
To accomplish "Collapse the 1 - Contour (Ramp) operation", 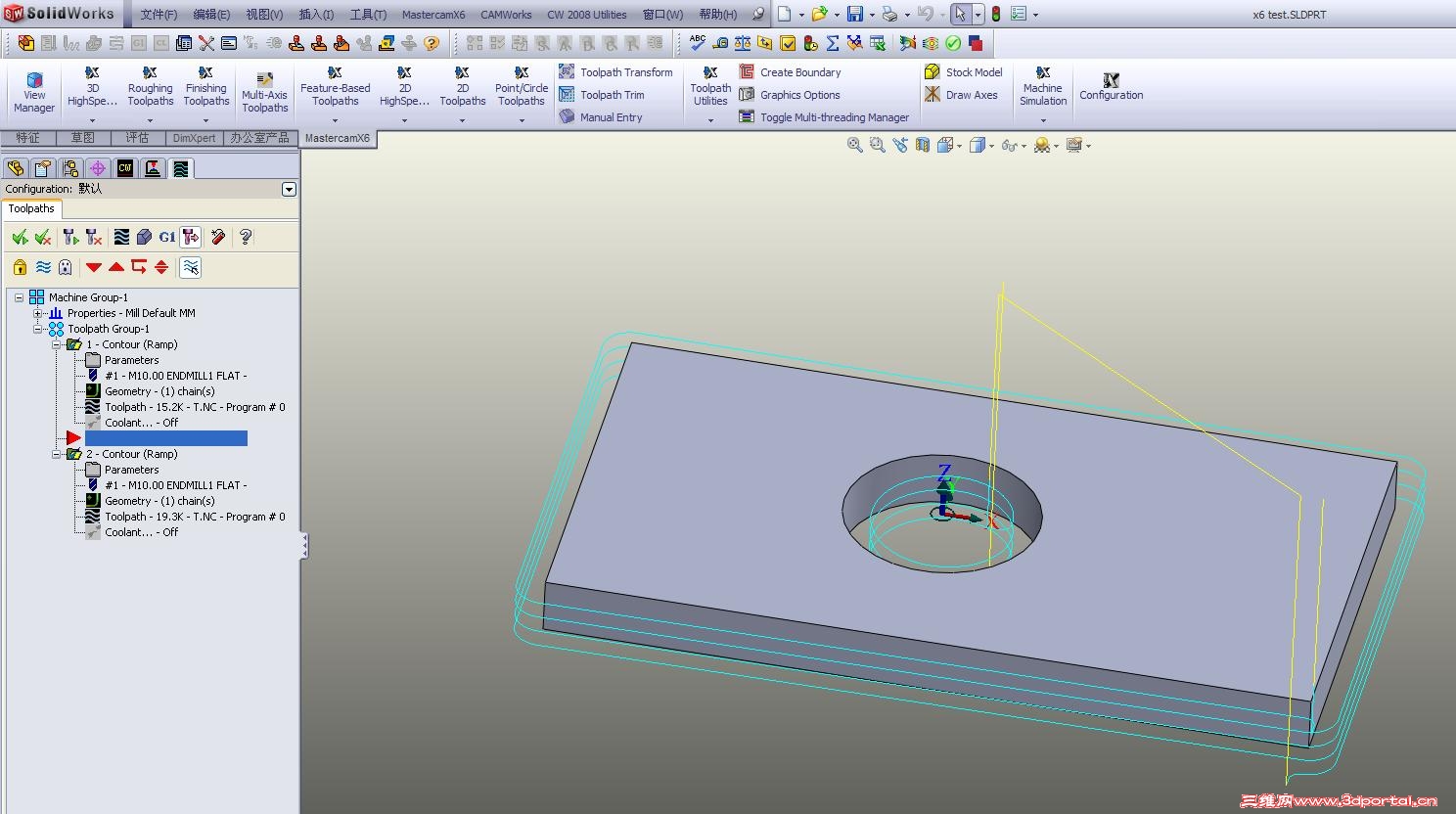I will (x=57, y=344).
